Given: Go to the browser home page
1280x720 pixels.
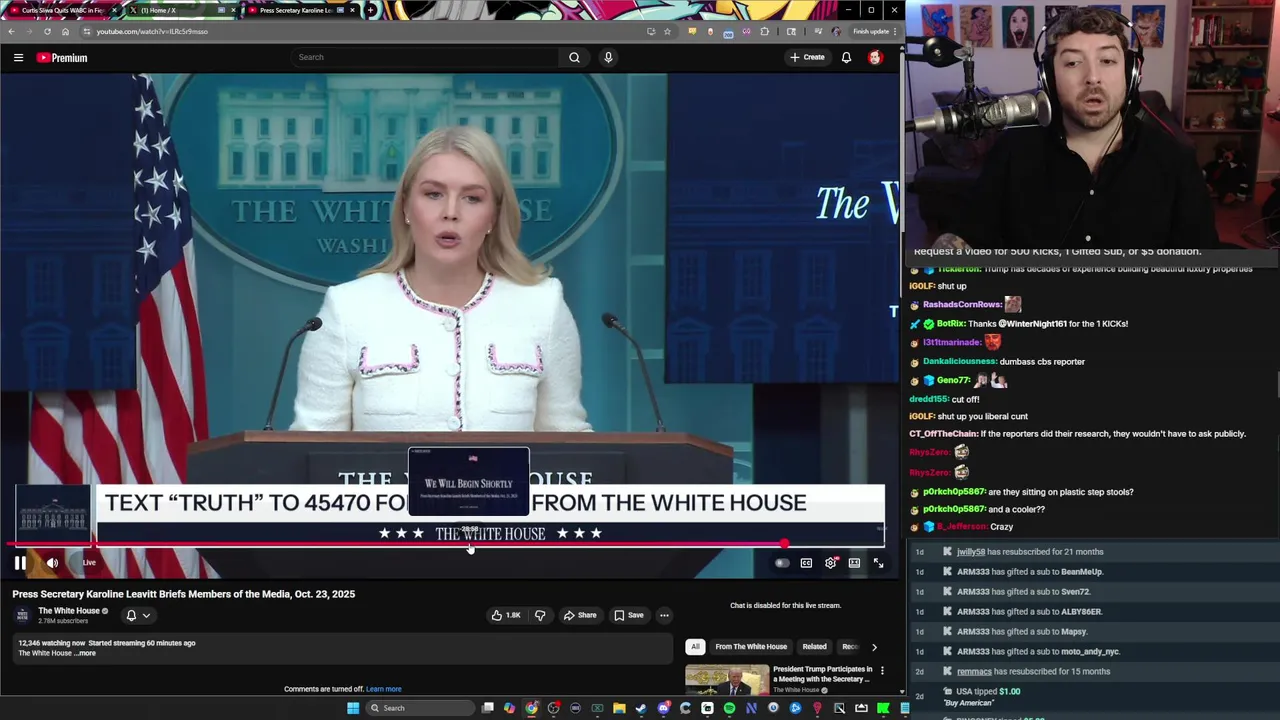Looking at the screenshot, I should click(65, 31).
